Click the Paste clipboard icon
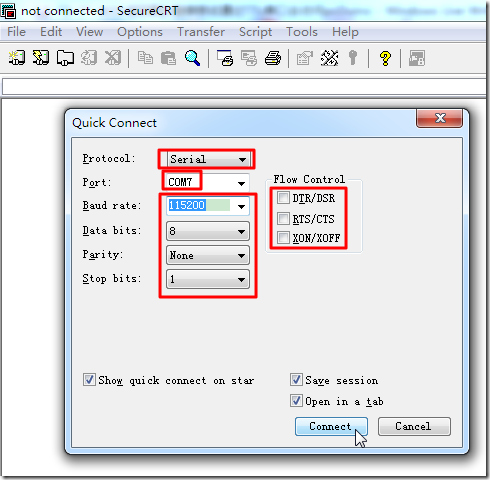This screenshot has width=490, height=480. click(168, 58)
